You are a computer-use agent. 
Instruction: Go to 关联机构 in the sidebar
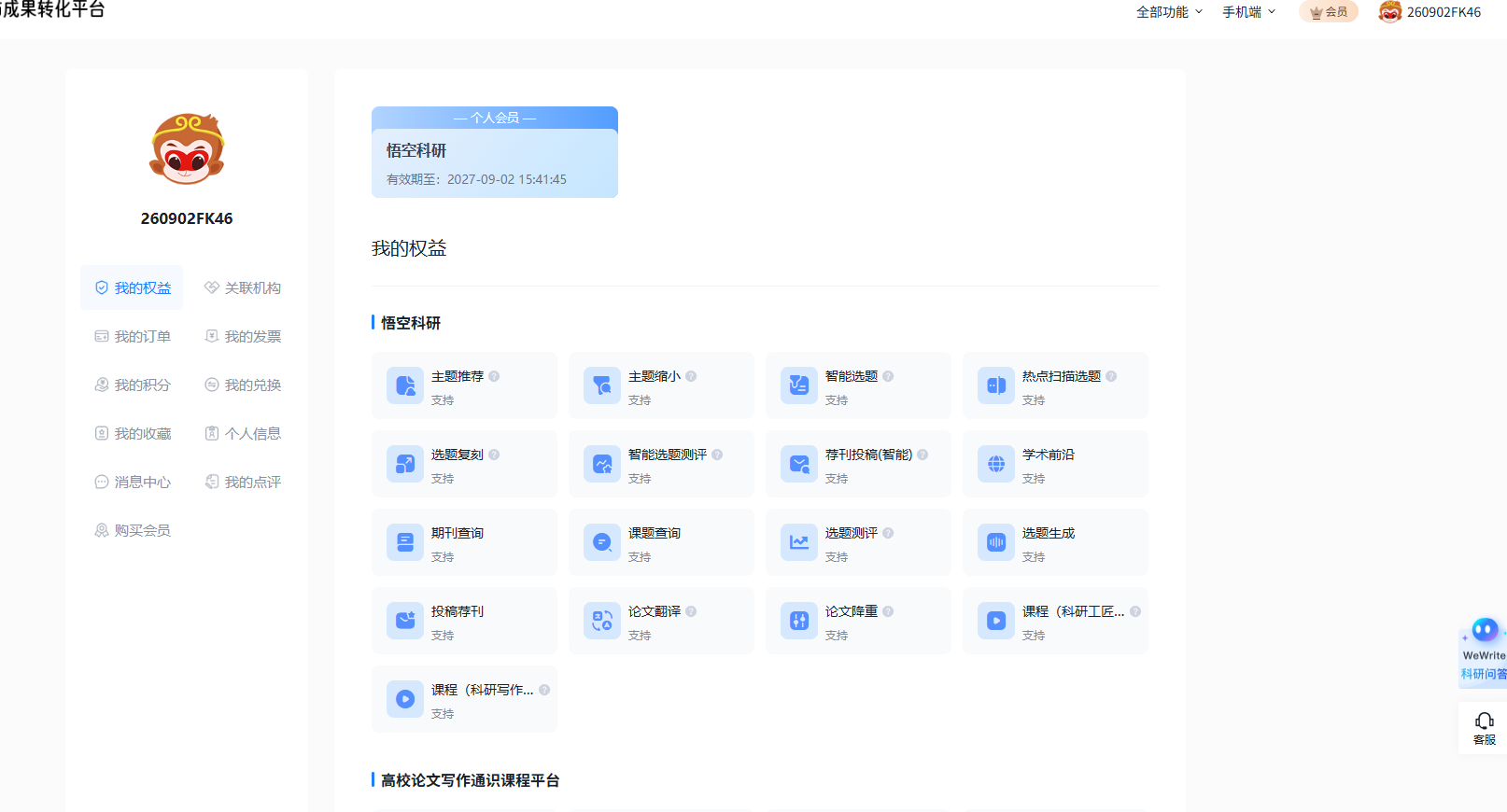243,287
